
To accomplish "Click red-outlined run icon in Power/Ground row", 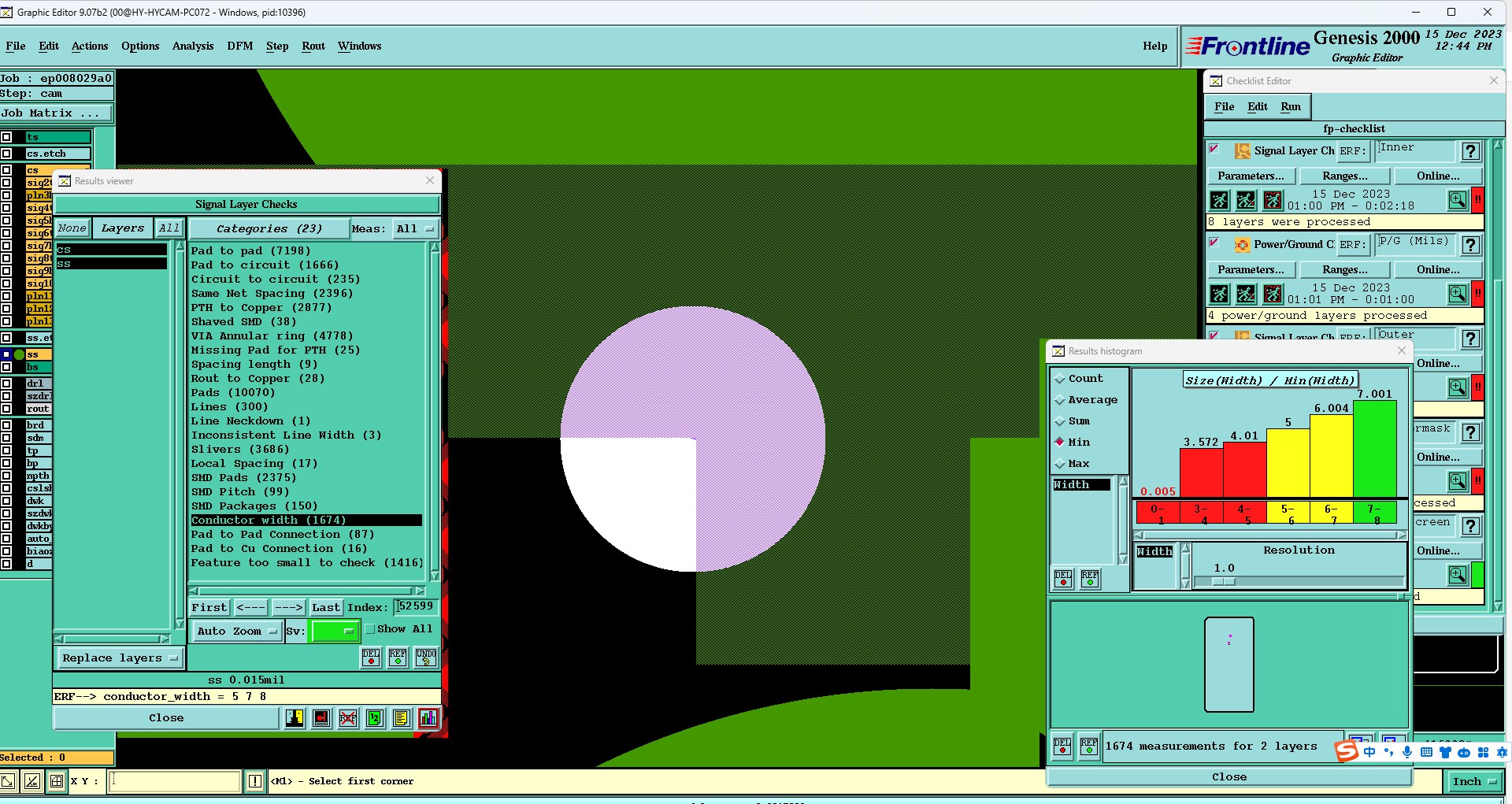I will pyautogui.click(x=1273, y=294).
